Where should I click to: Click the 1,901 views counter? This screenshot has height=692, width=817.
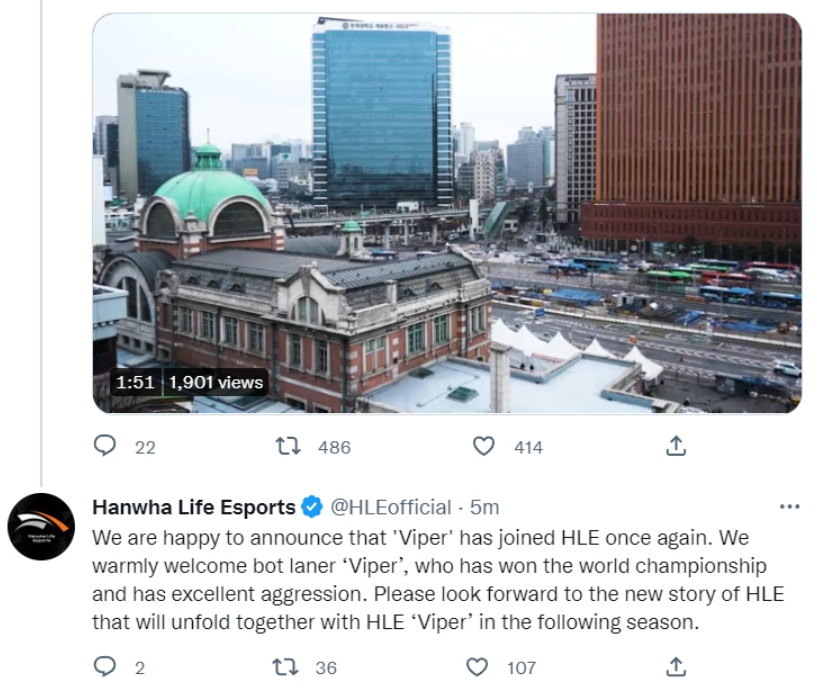click(216, 382)
